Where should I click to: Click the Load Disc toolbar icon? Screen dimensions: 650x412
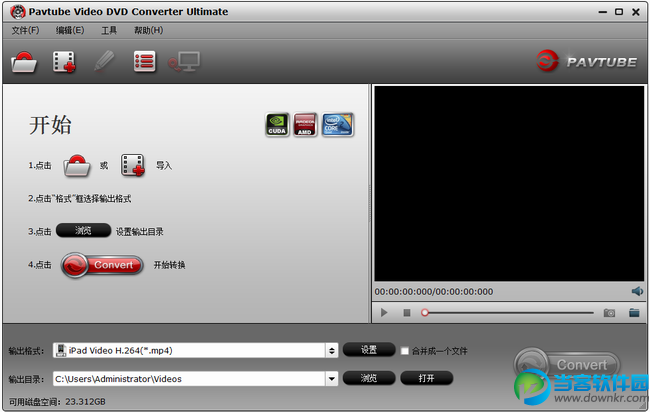(x=24, y=62)
